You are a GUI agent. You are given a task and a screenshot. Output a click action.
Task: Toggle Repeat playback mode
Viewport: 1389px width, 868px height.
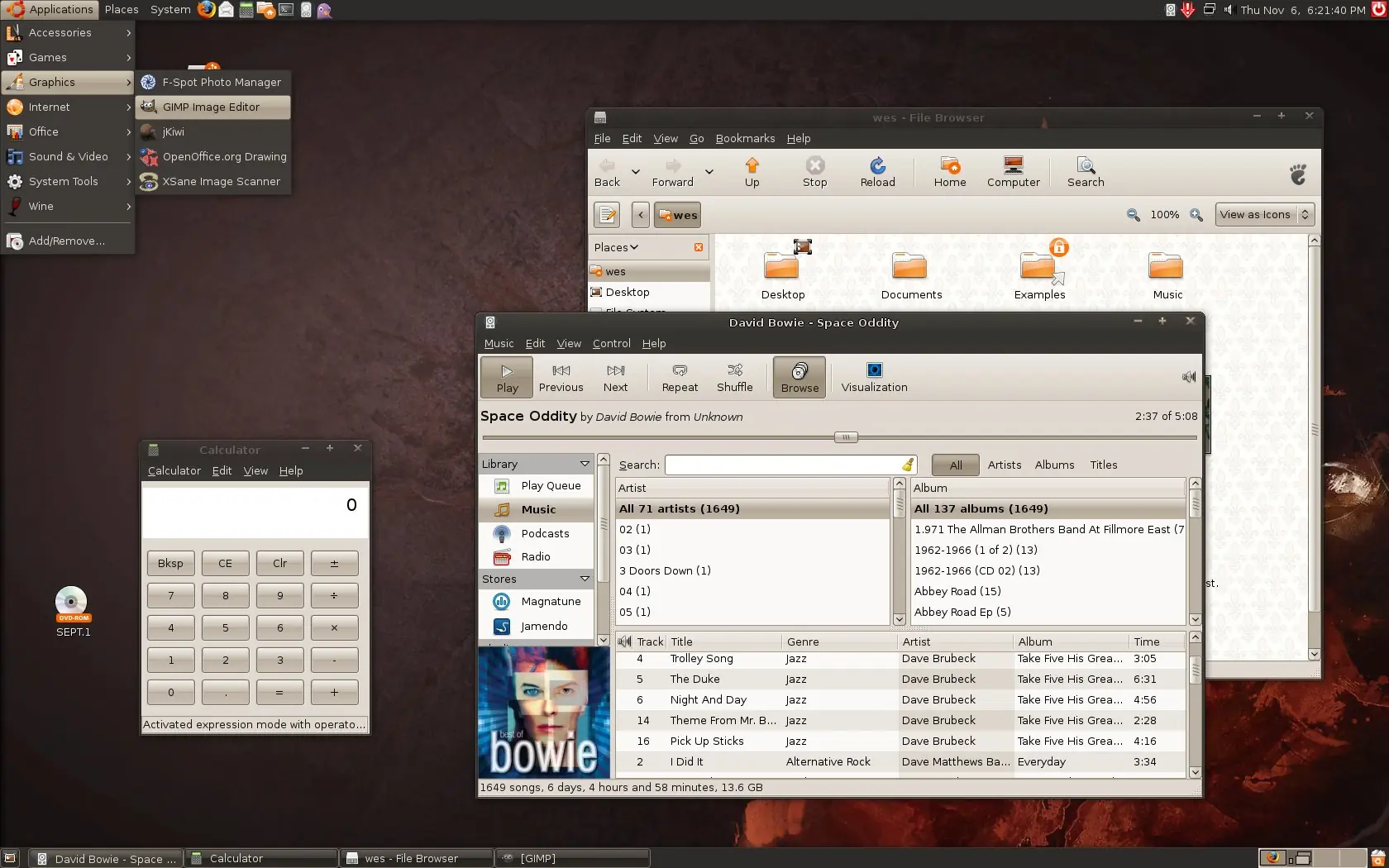(680, 378)
